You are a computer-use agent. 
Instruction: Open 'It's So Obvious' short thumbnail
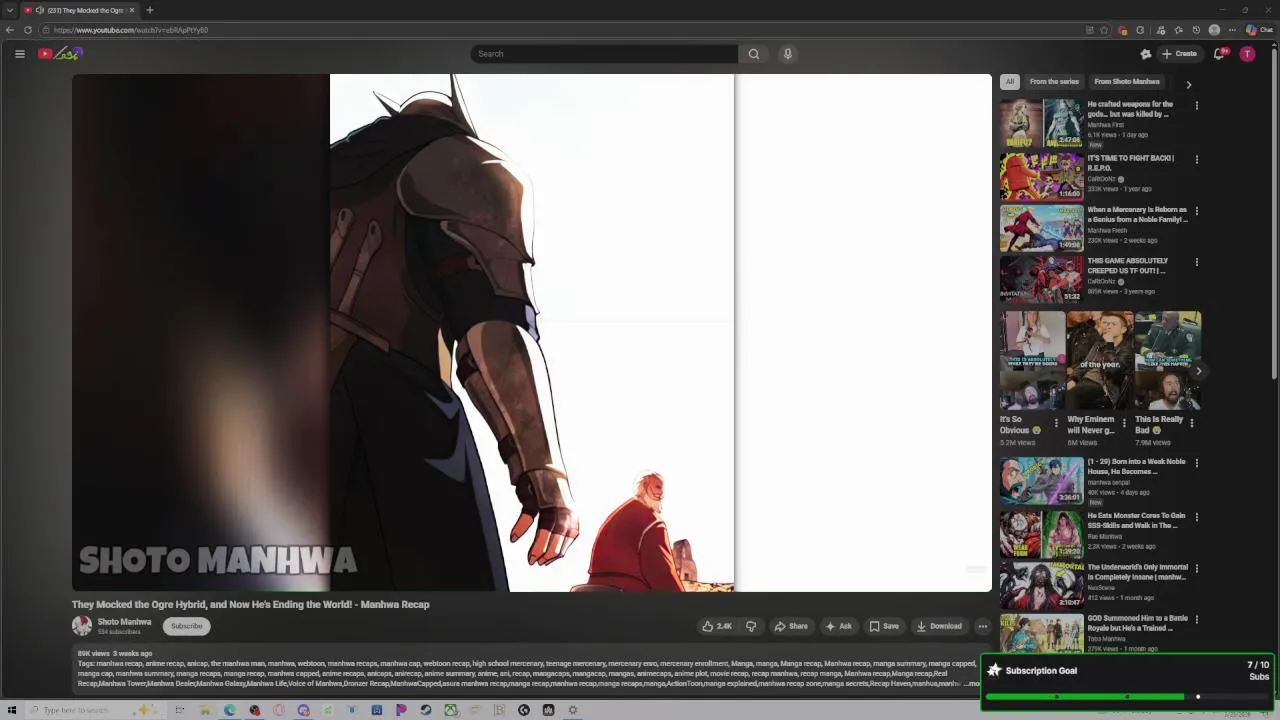point(1032,360)
